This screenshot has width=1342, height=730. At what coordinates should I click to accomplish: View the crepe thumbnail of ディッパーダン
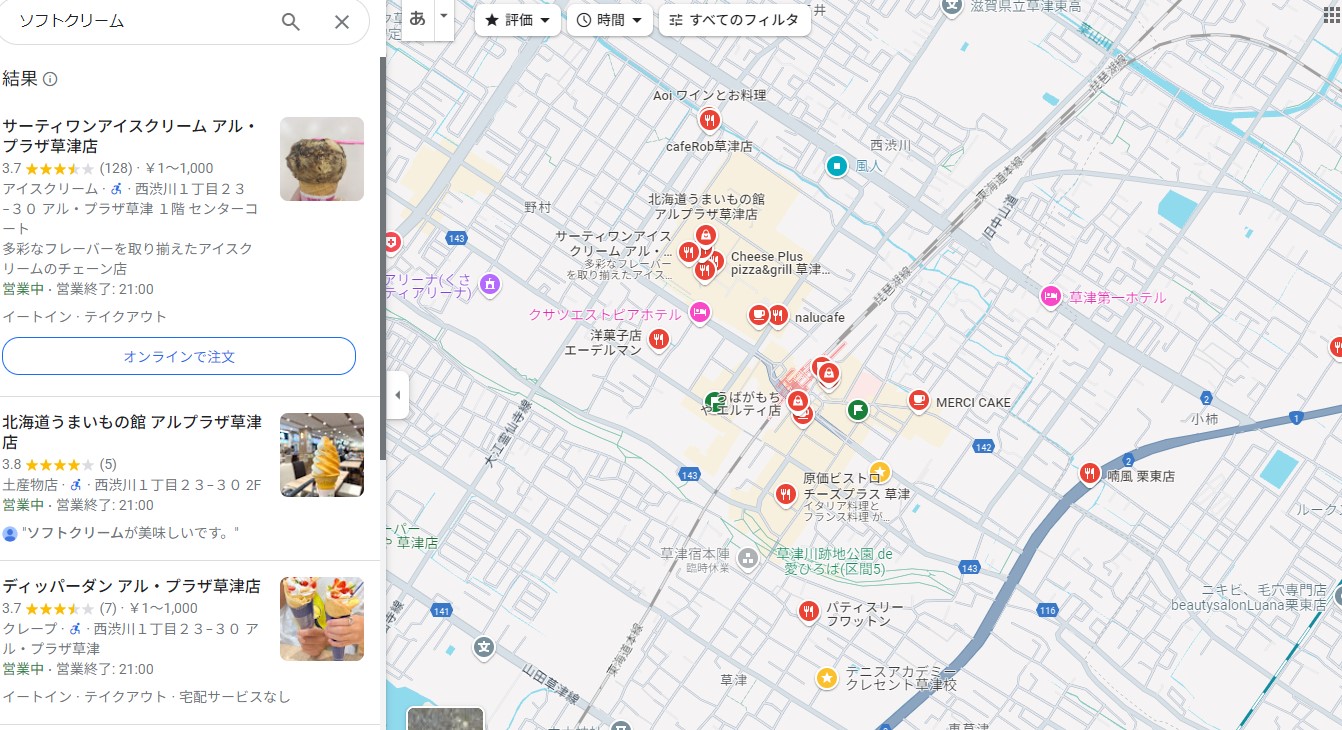click(x=322, y=619)
